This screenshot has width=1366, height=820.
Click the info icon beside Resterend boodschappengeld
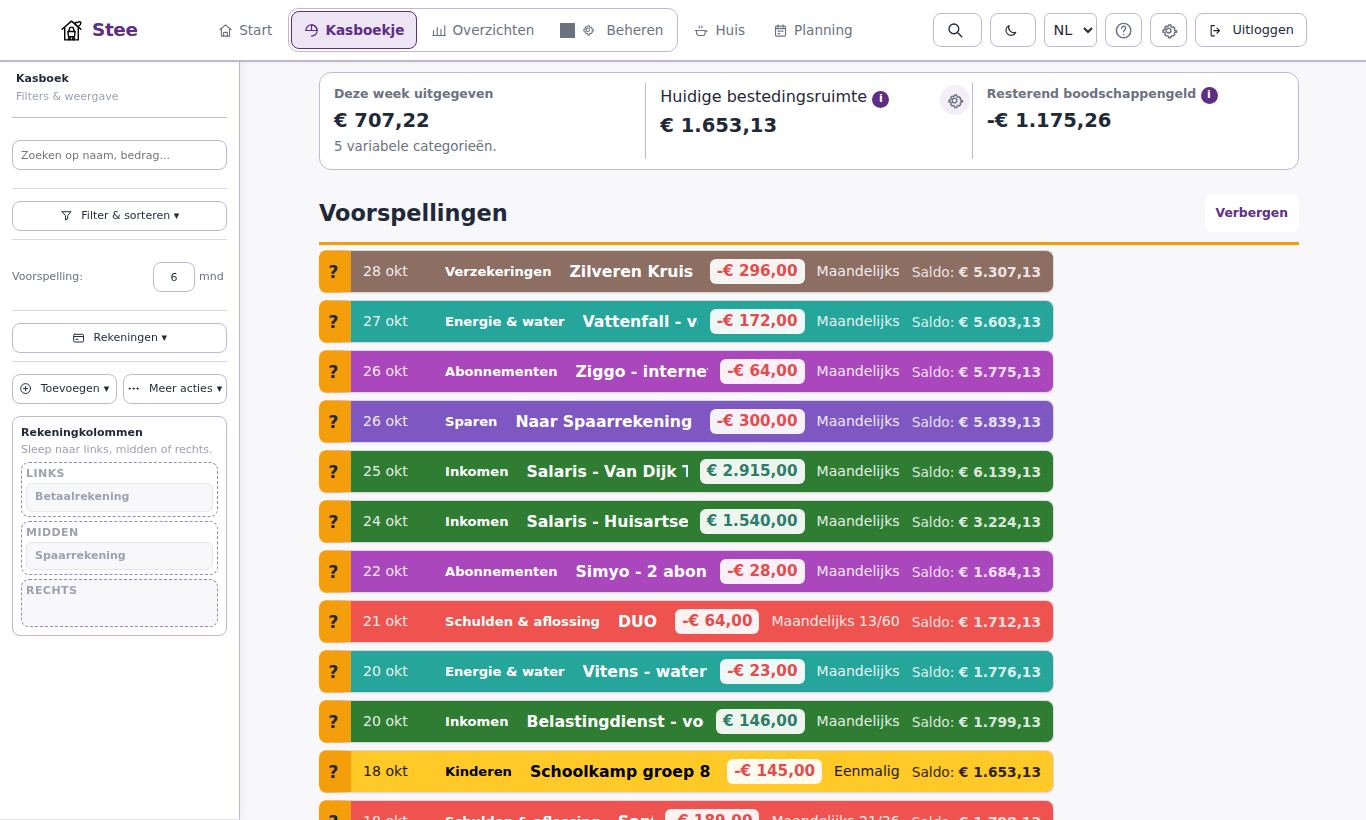coord(1209,95)
